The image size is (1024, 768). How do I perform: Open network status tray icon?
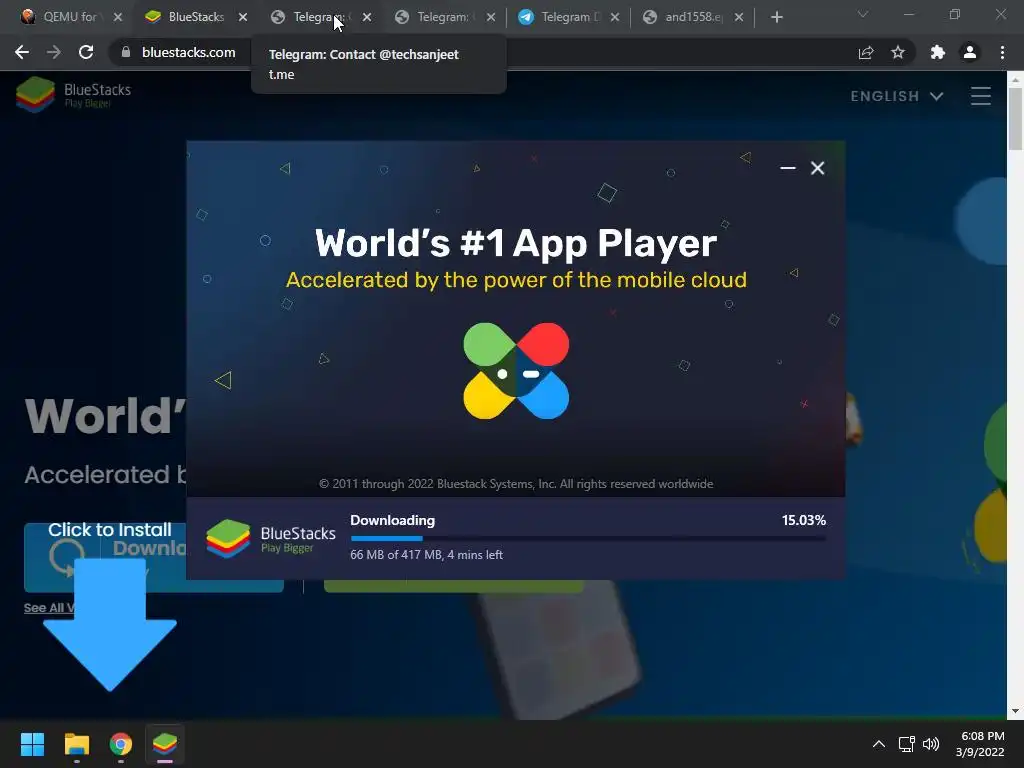pos(906,744)
